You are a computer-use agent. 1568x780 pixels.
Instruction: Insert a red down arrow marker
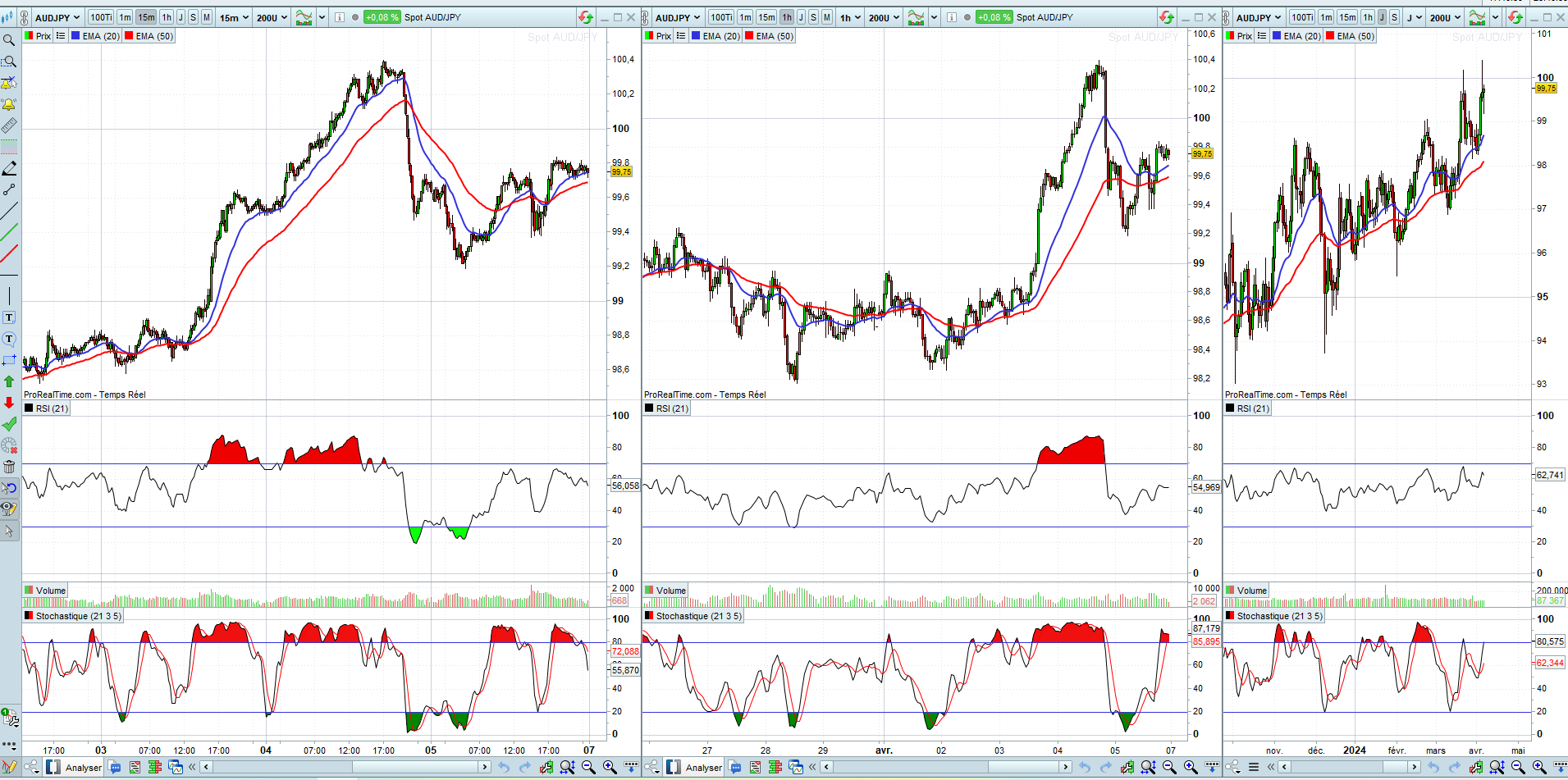coord(9,403)
